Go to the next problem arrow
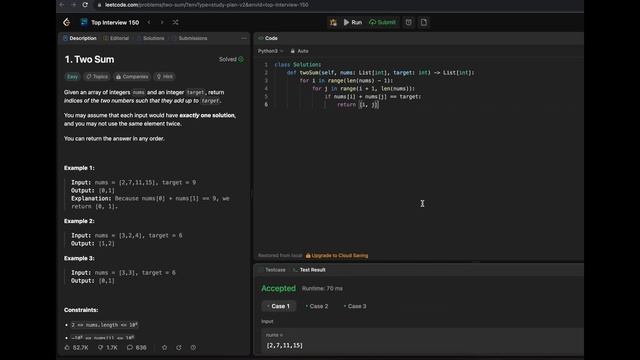 click(162, 22)
